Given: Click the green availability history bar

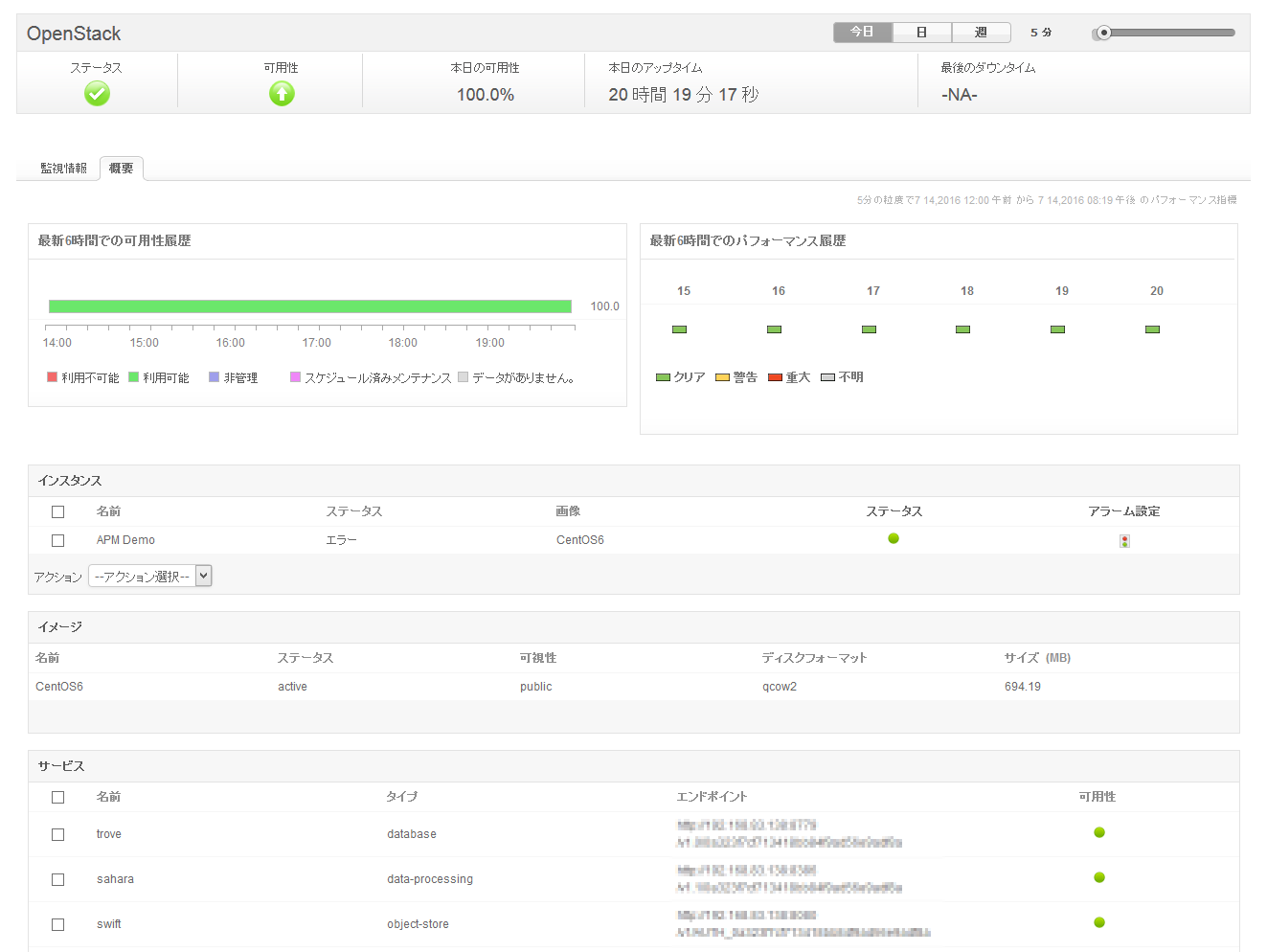Looking at the screenshot, I should pos(309,306).
